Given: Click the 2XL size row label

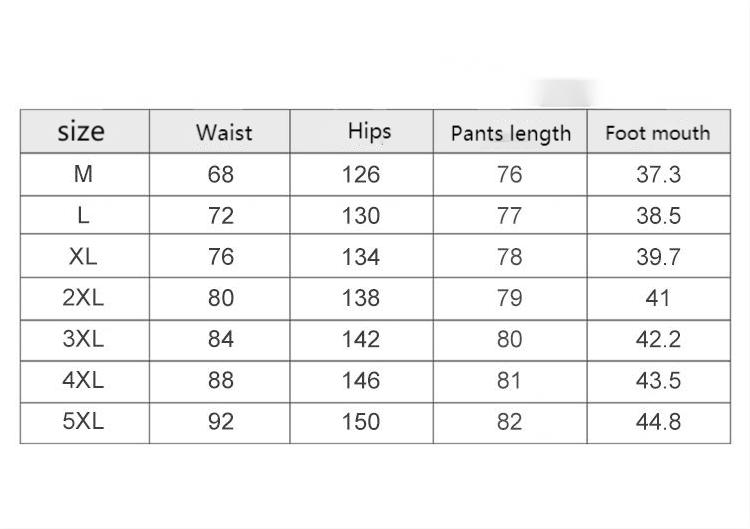Looking at the screenshot, I should (x=83, y=297).
